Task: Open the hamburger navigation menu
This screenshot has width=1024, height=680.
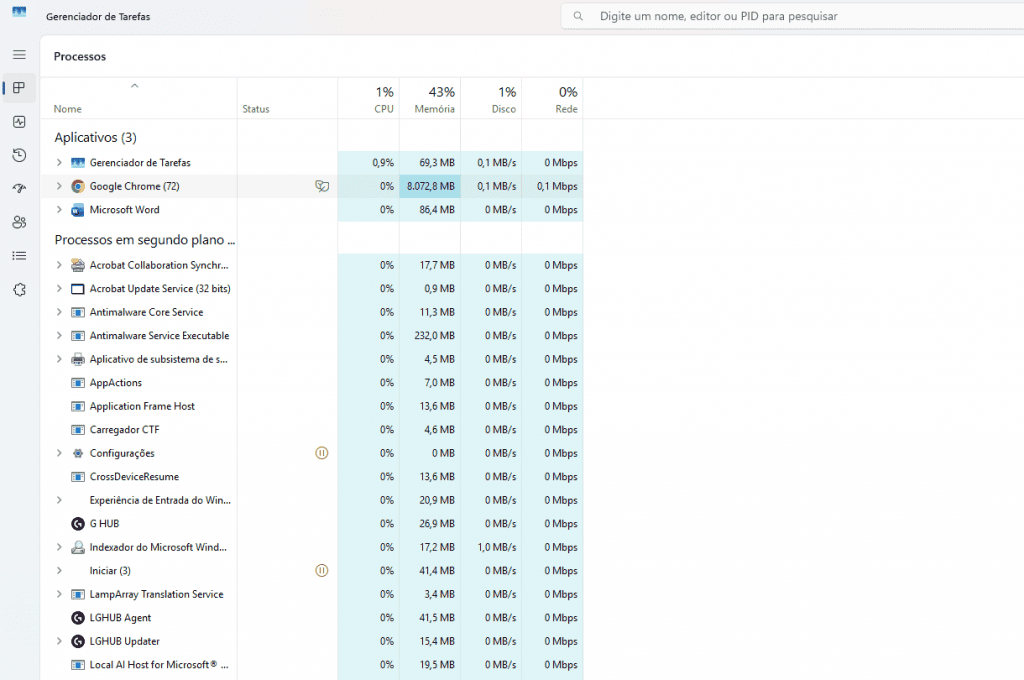Action: click(19, 54)
